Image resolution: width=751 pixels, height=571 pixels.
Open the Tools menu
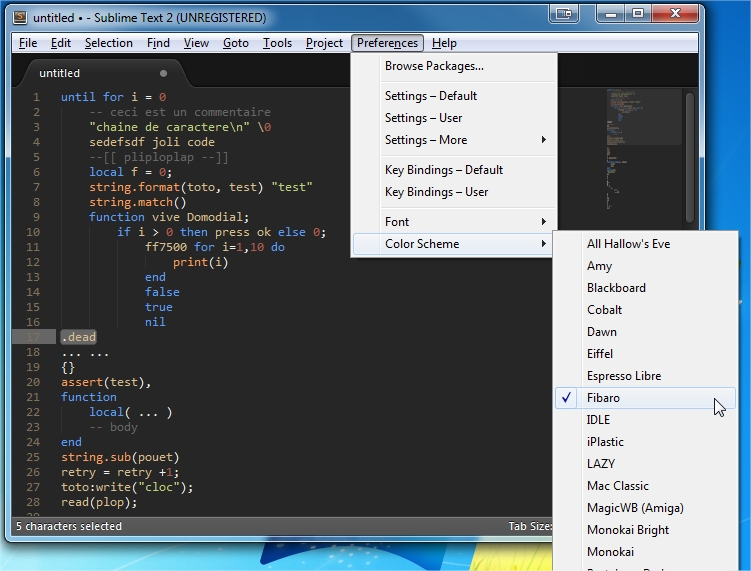coord(277,43)
